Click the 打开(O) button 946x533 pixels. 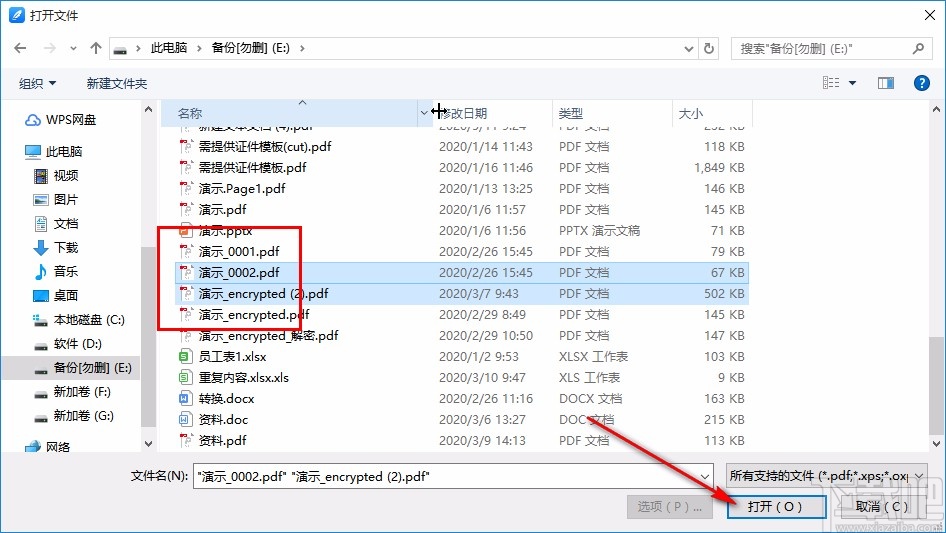[x=776, y=506]
